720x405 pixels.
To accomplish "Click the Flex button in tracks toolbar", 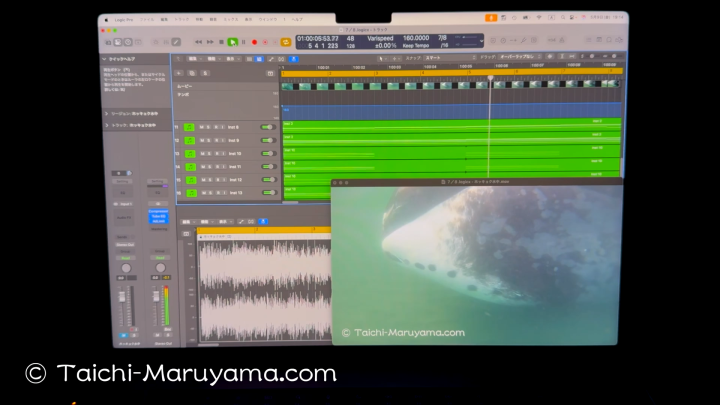I will pyautogui.click(x=281, y=59).
